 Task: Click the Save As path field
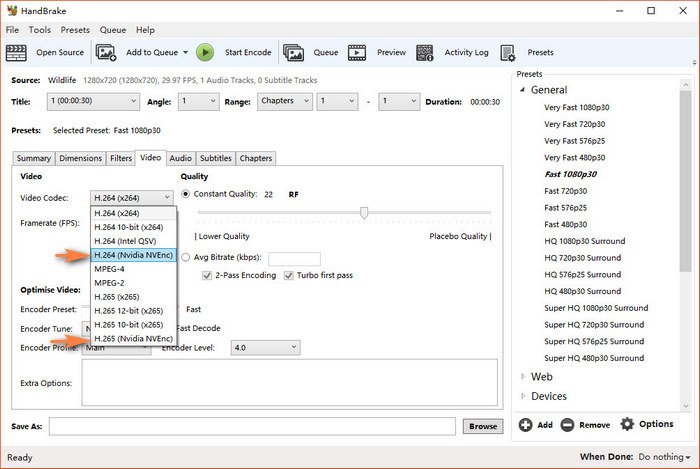click(252, 426)
